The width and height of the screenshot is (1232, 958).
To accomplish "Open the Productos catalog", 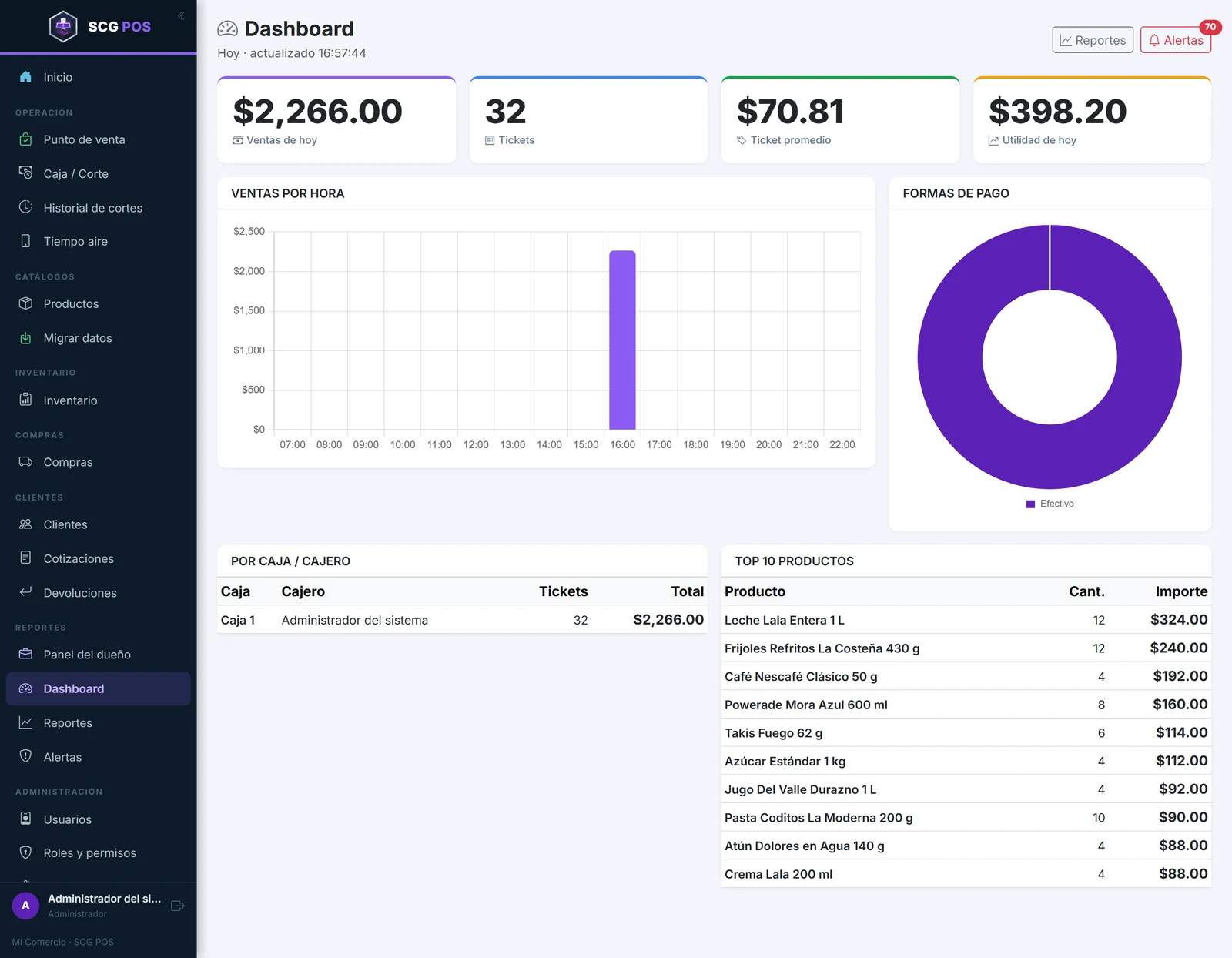I will pos(98,303).
